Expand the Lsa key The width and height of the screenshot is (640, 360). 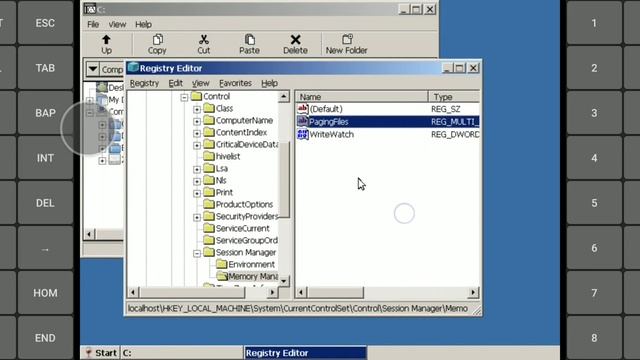pos(197,169)
